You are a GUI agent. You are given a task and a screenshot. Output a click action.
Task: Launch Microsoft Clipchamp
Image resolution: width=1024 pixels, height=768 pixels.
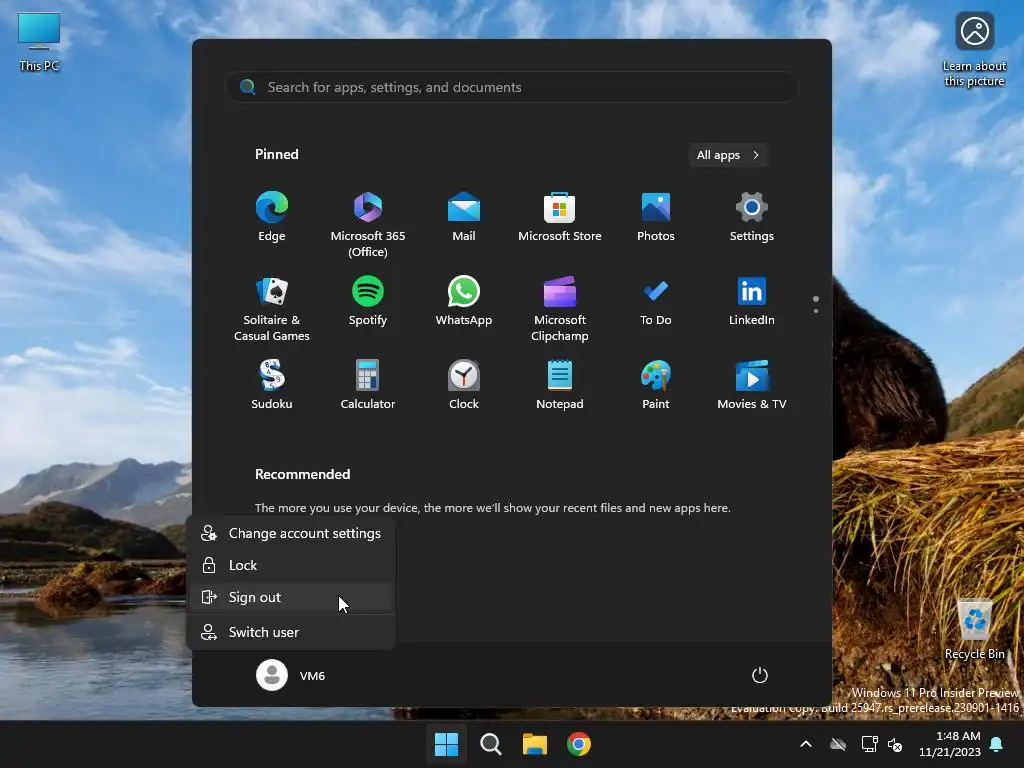pyautogui.click(x=560, y=308)
